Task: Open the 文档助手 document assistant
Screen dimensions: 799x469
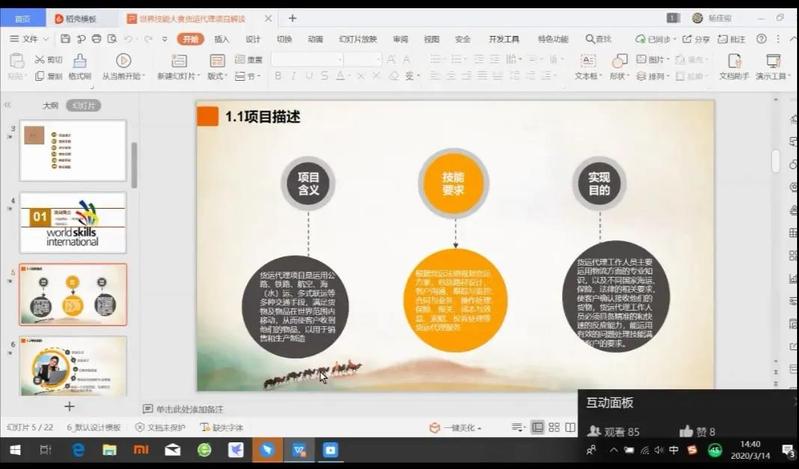Action: pyautogui.click(x=734, y=60)
